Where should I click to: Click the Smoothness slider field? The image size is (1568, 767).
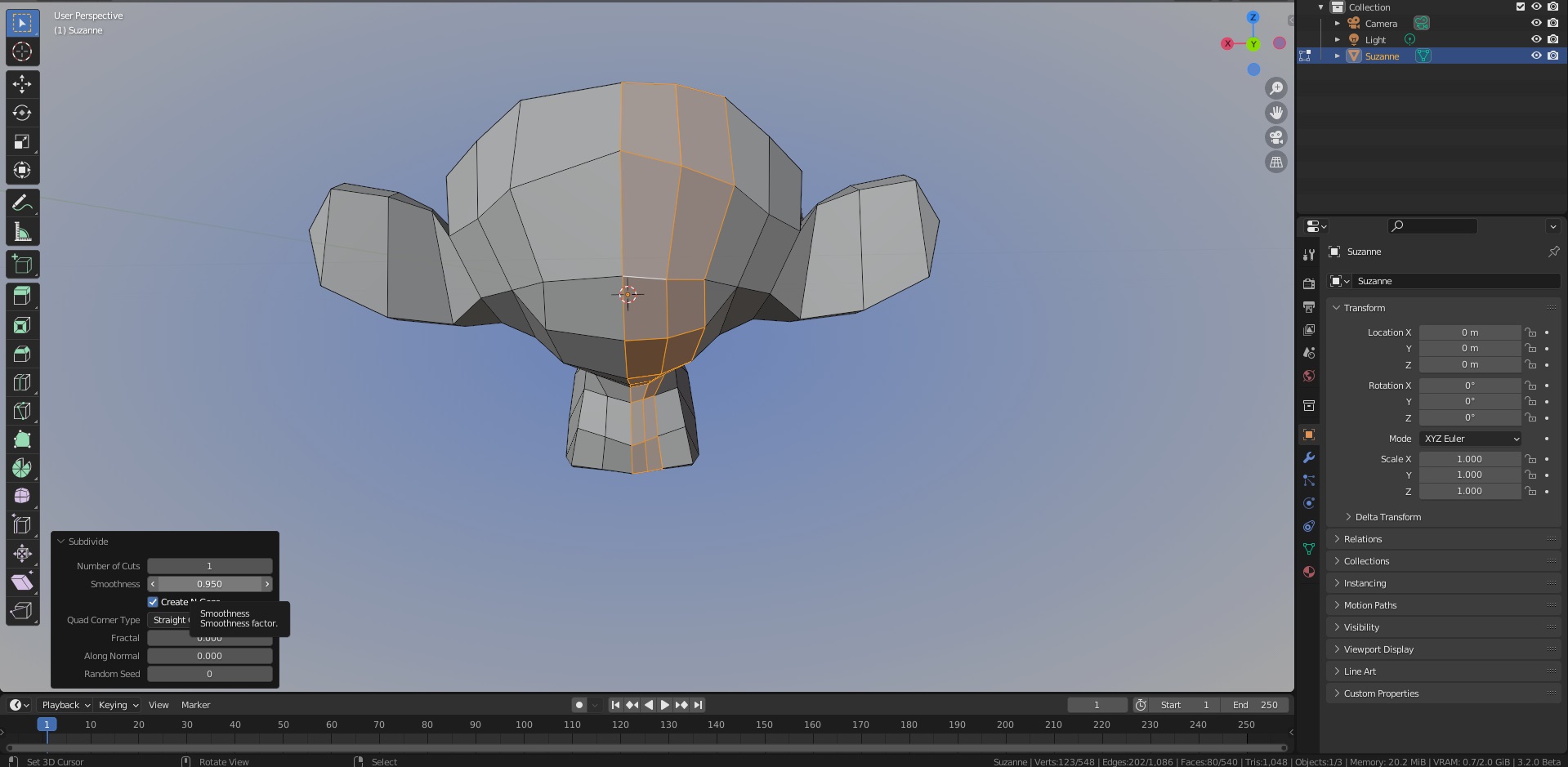tap(210, 584)
